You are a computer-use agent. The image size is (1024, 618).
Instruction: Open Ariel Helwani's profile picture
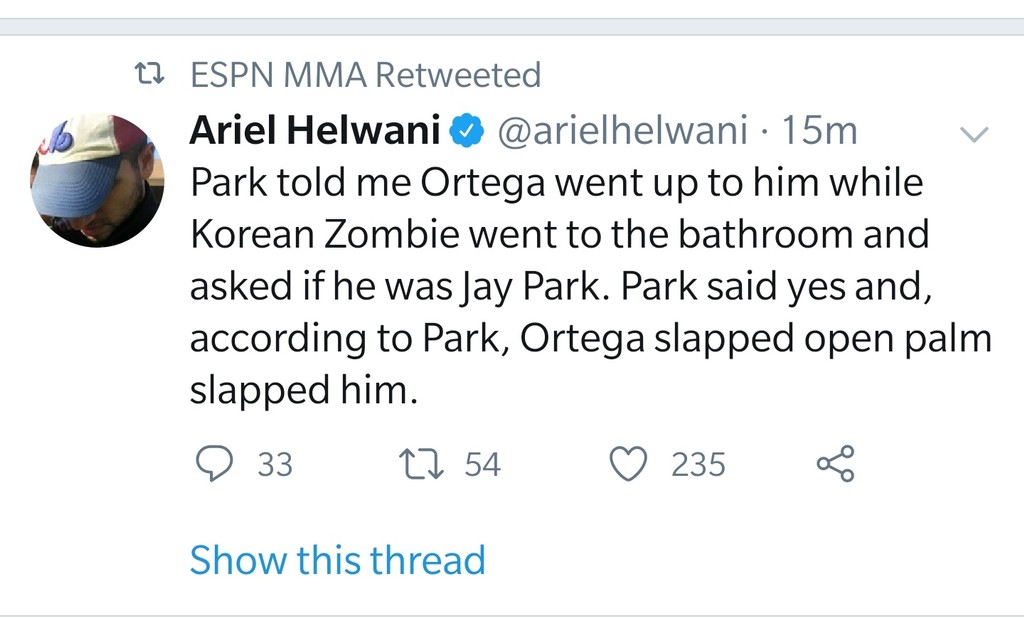coord(97,180)
